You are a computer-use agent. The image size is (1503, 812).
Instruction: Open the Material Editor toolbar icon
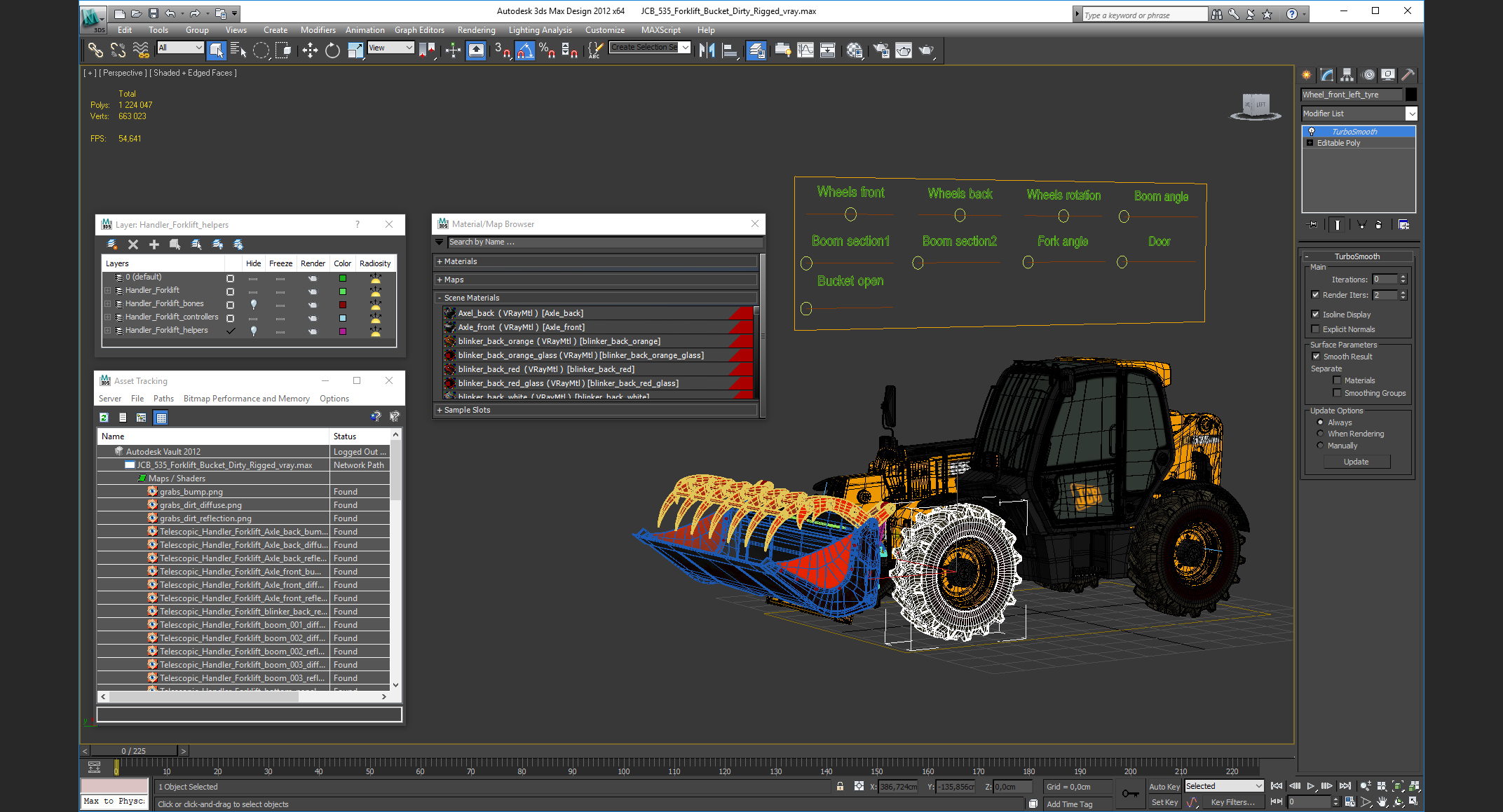[855, 50]
